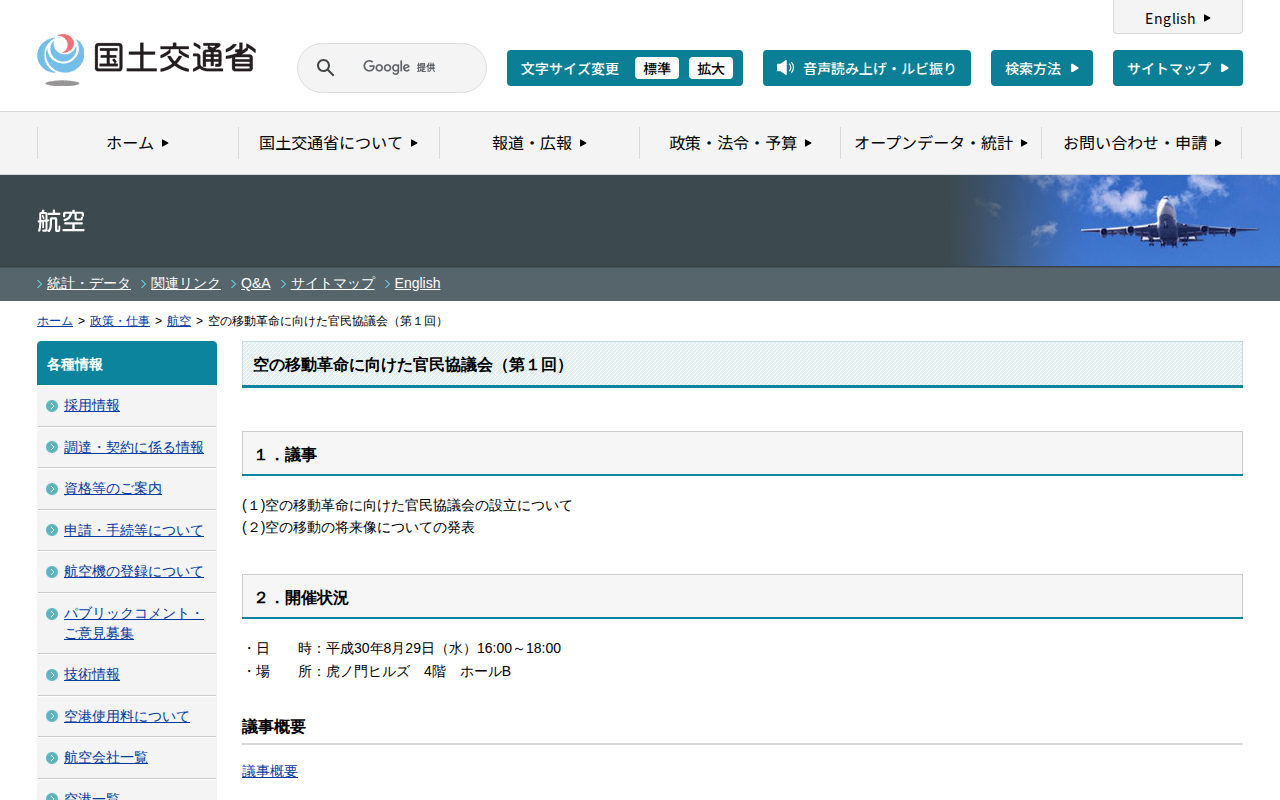Click the bullet icon beside 技術情報
This screenshot has width=1280, height=800.
(52, 675)
